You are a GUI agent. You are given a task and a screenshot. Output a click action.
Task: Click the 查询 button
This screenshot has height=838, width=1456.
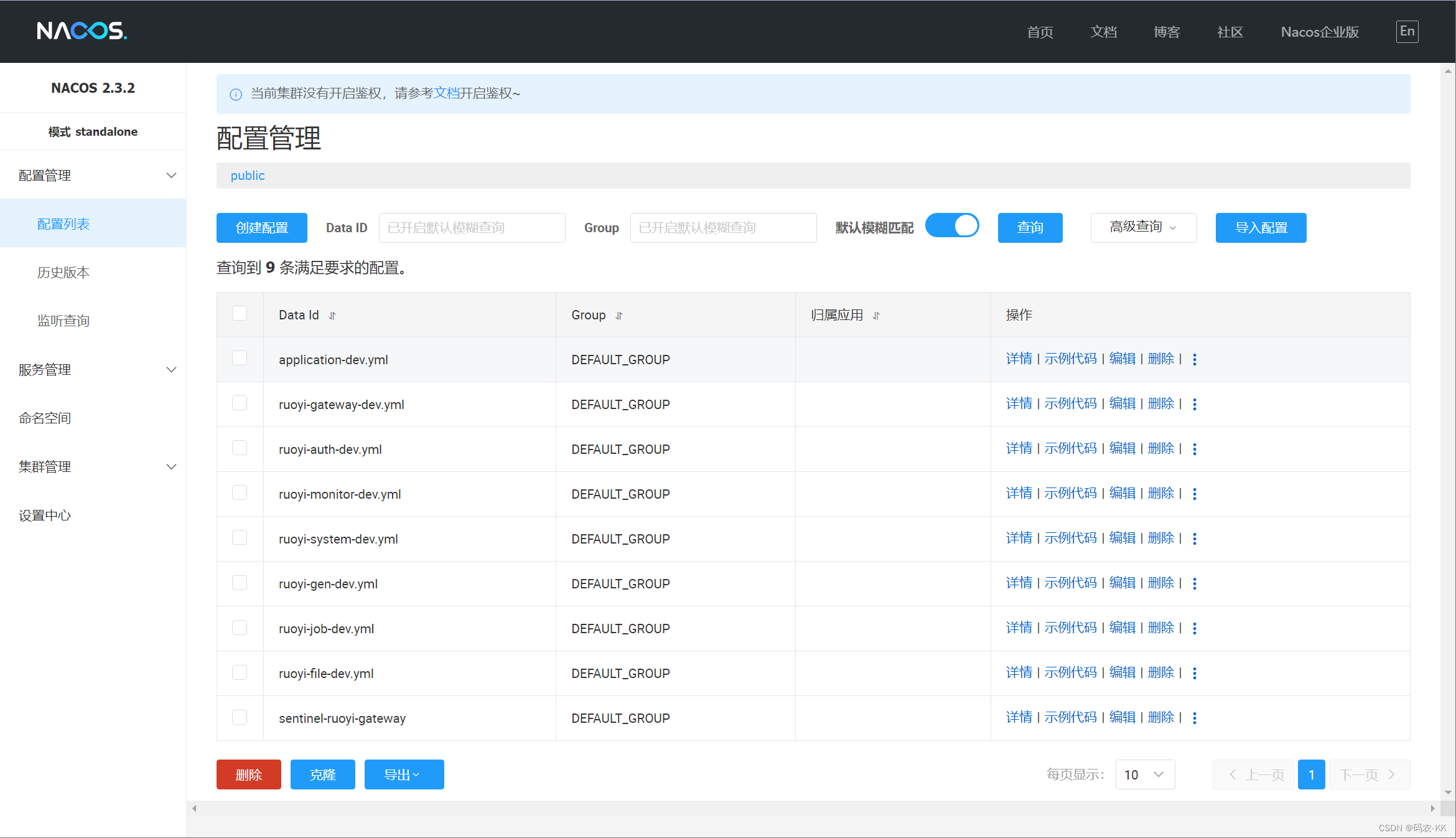1030,227
